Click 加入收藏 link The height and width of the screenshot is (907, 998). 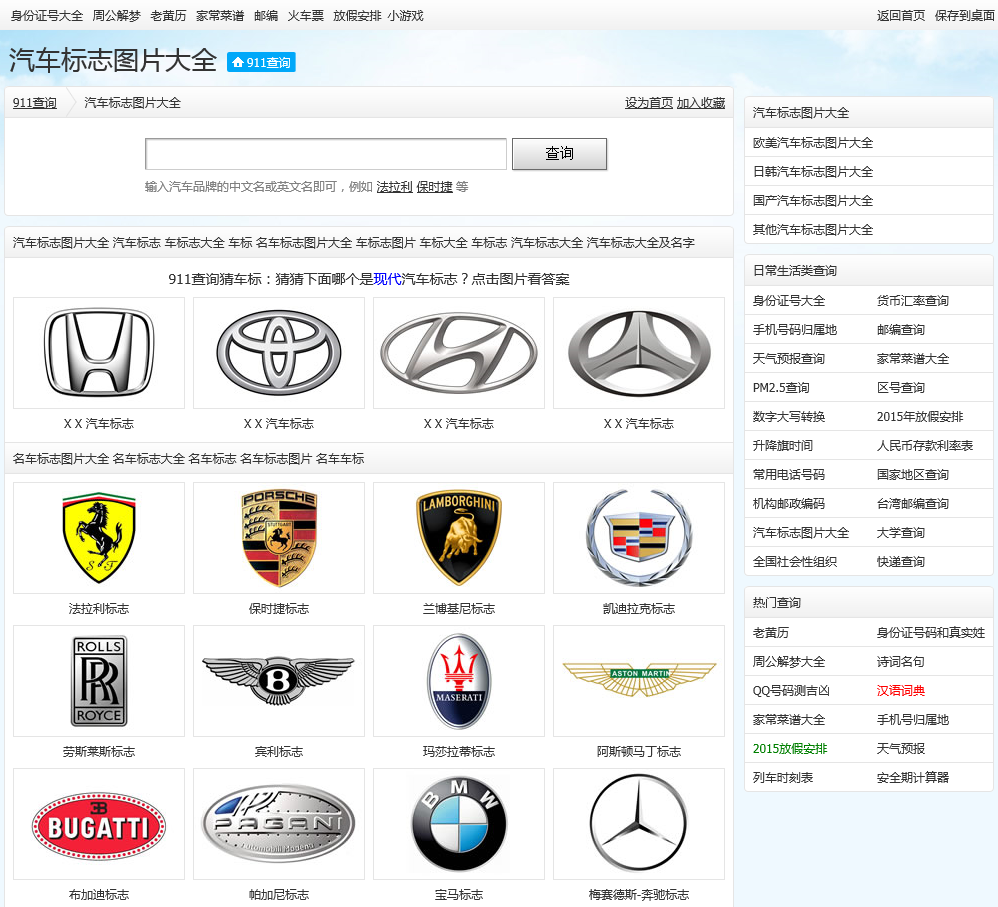click(x=701, y=103)
